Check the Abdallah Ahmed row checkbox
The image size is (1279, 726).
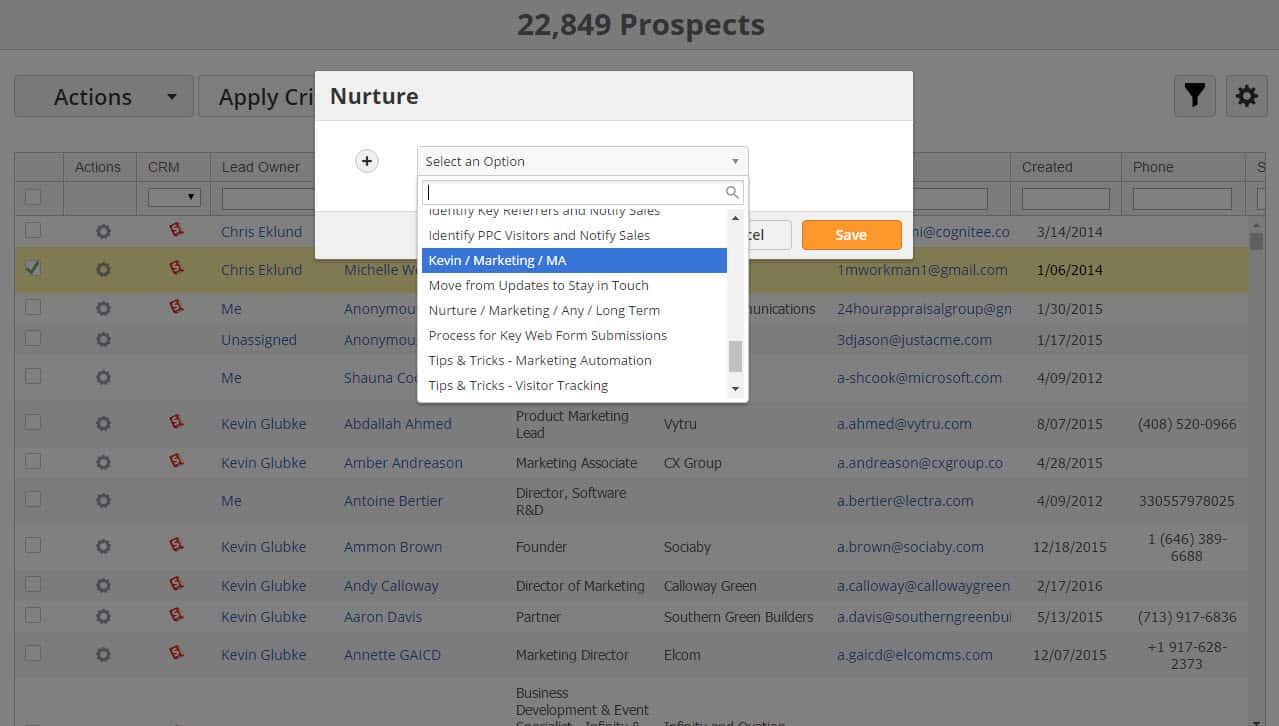(33, 422)
